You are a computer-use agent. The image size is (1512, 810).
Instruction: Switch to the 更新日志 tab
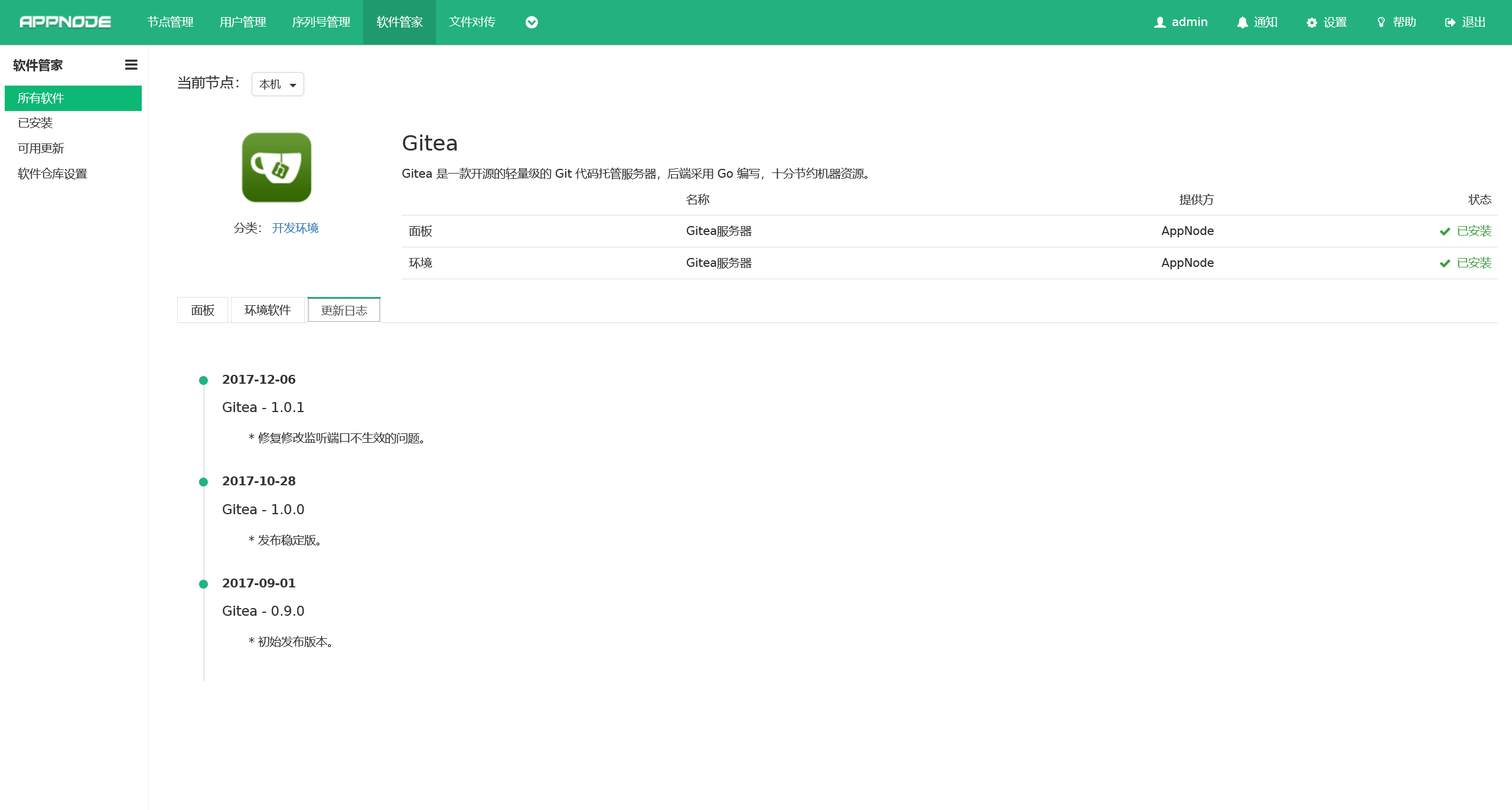[344, 310]
